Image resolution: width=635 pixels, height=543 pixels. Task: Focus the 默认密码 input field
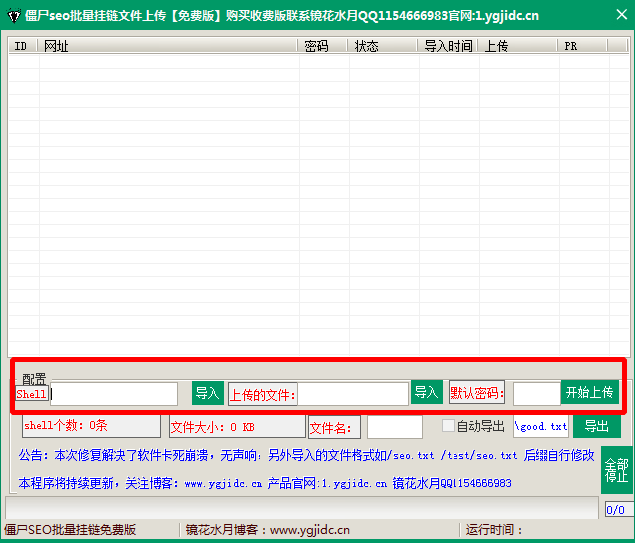[x=537, y=394]
